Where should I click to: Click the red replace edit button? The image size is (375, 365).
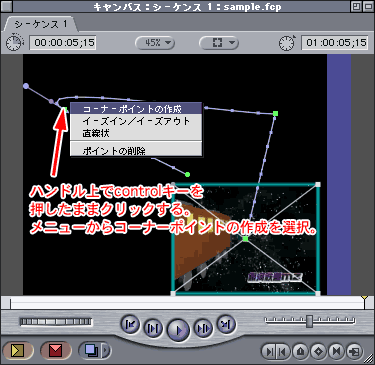(56, 350)
